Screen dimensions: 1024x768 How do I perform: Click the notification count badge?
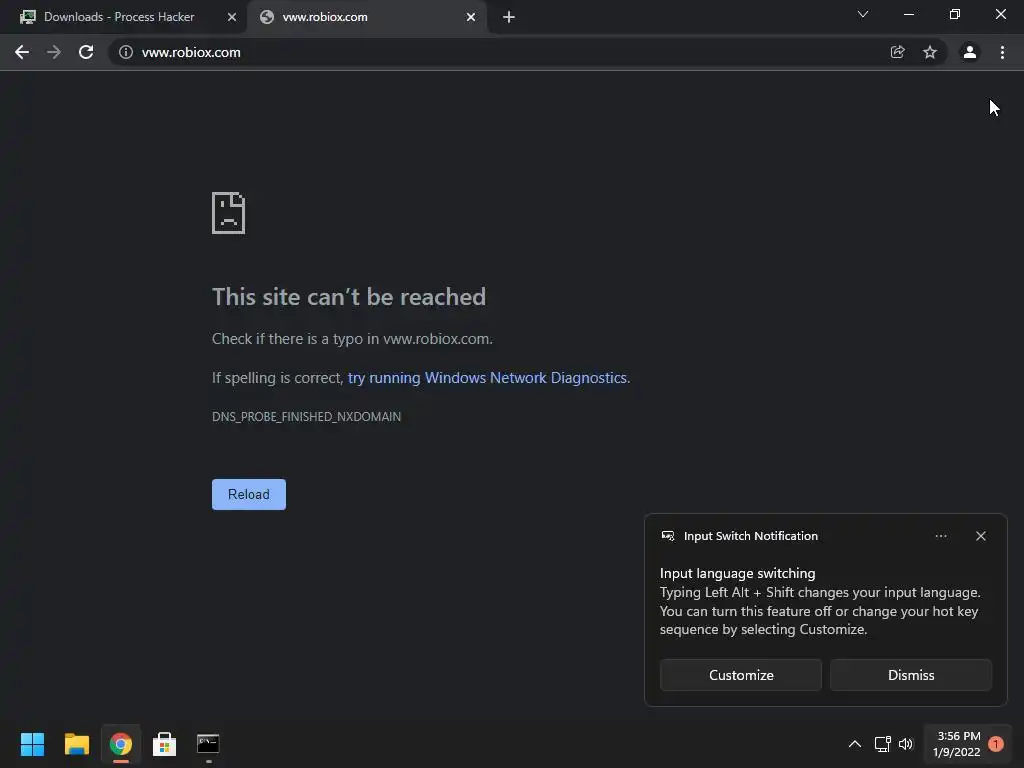coord(996,744)
